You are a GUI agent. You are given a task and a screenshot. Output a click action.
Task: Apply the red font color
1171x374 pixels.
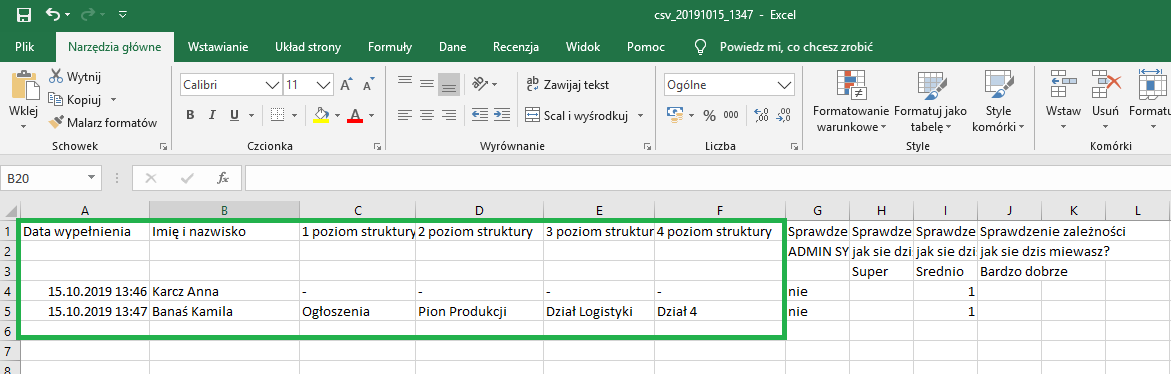(355, 115)
